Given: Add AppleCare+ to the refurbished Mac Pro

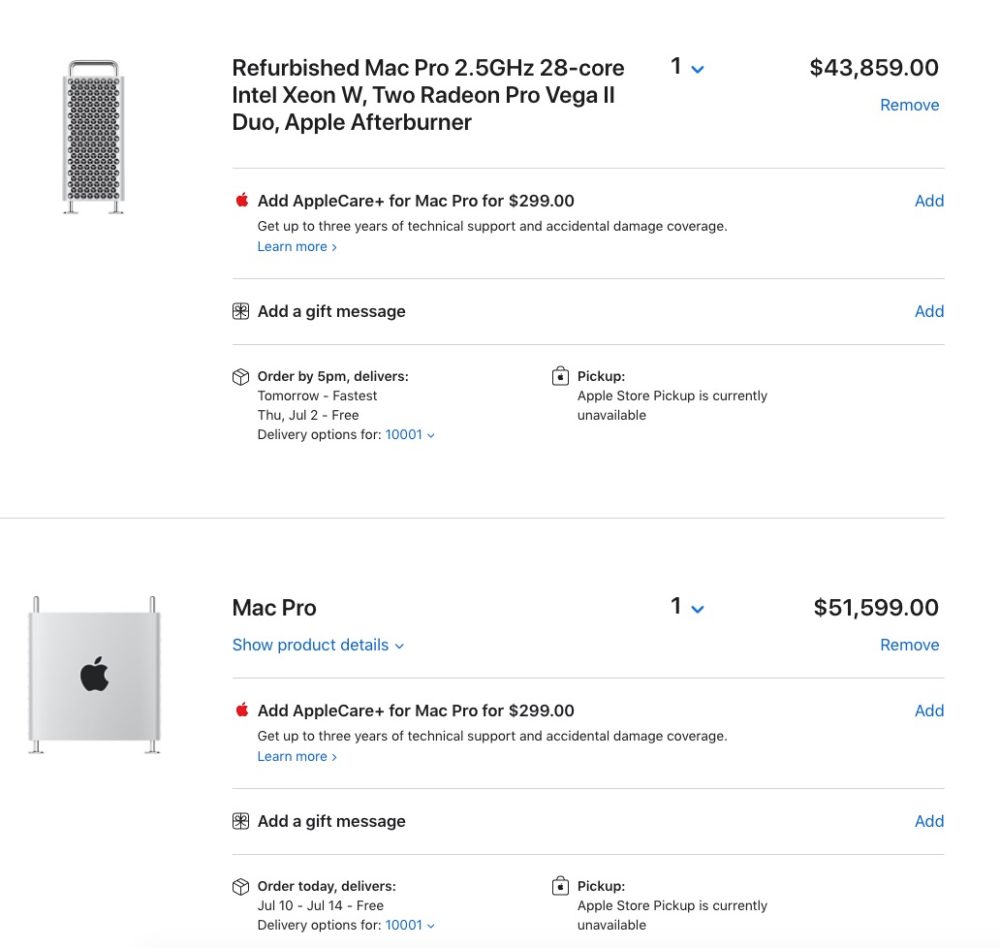Looking at the screenshot, I should tap(929, 201).
